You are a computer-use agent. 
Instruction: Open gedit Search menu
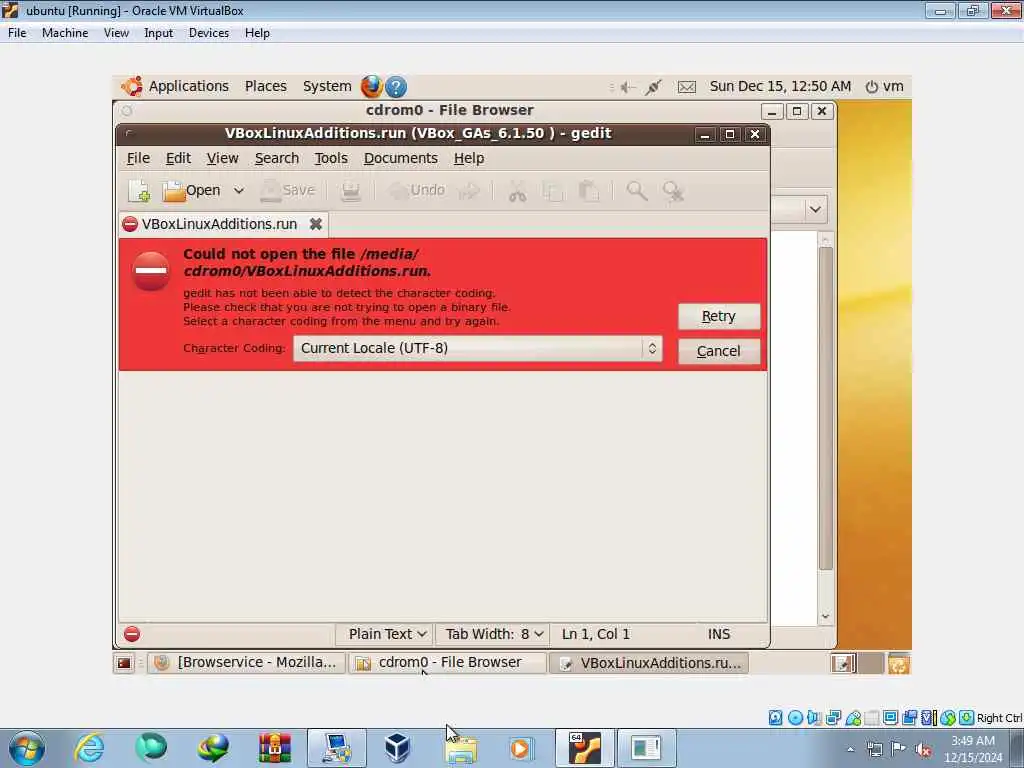tap(276, 158)
